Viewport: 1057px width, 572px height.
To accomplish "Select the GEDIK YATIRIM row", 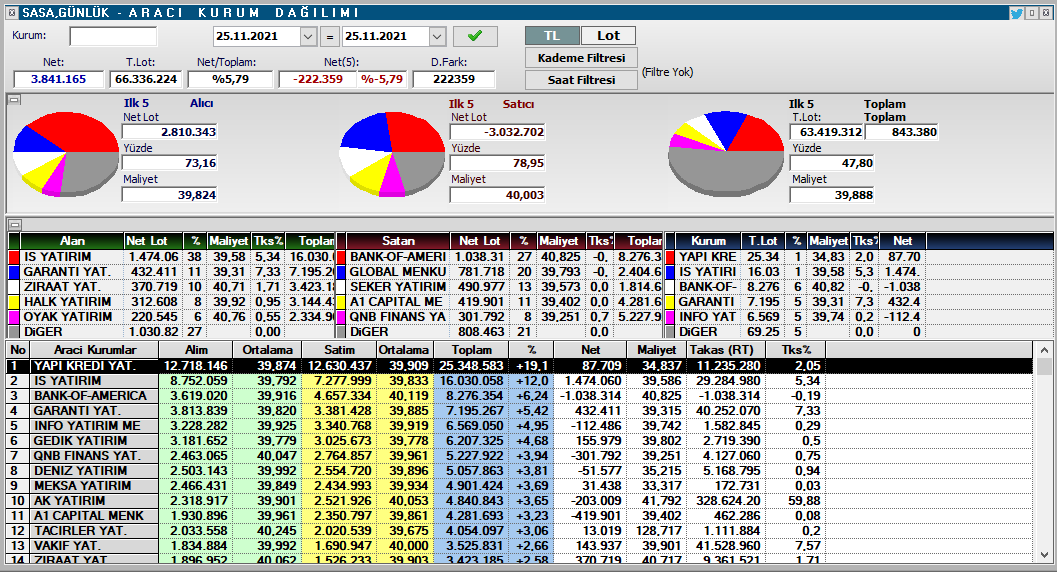I will pyautogui.click(x=519, y=441).
